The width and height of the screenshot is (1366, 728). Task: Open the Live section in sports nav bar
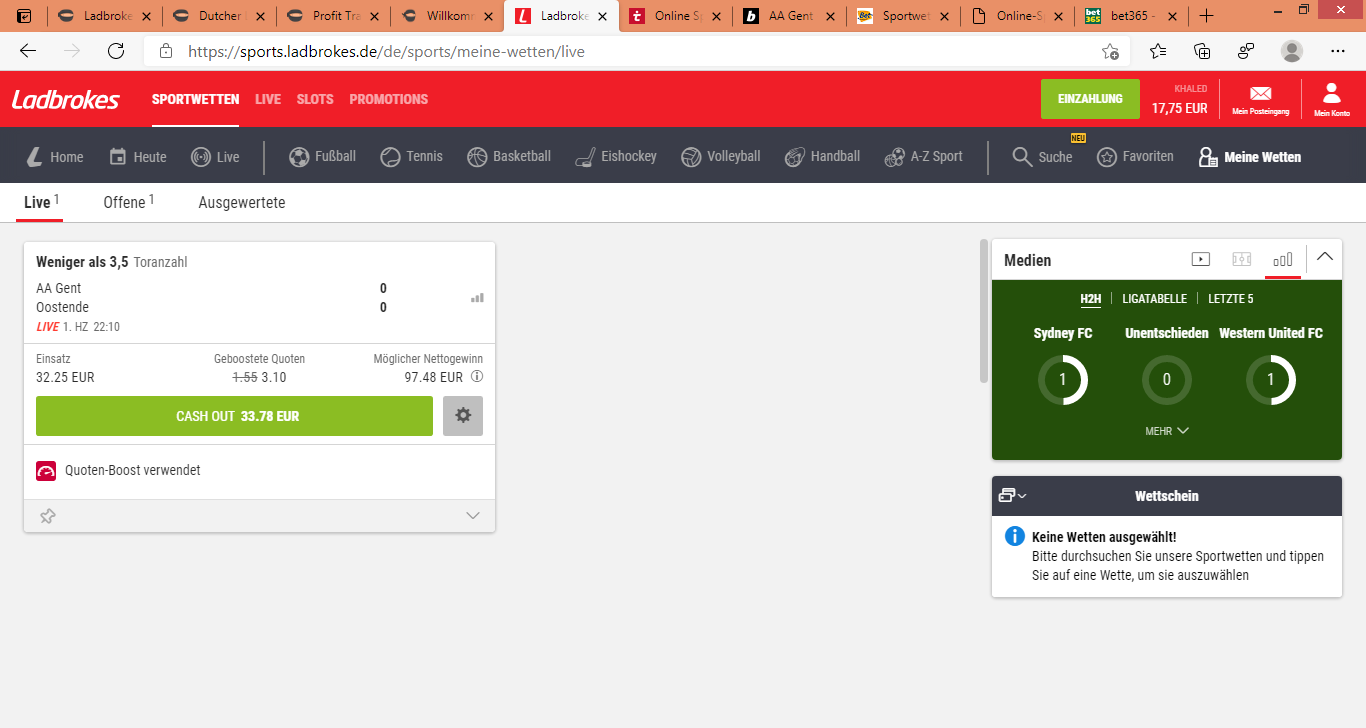point(215,156)
